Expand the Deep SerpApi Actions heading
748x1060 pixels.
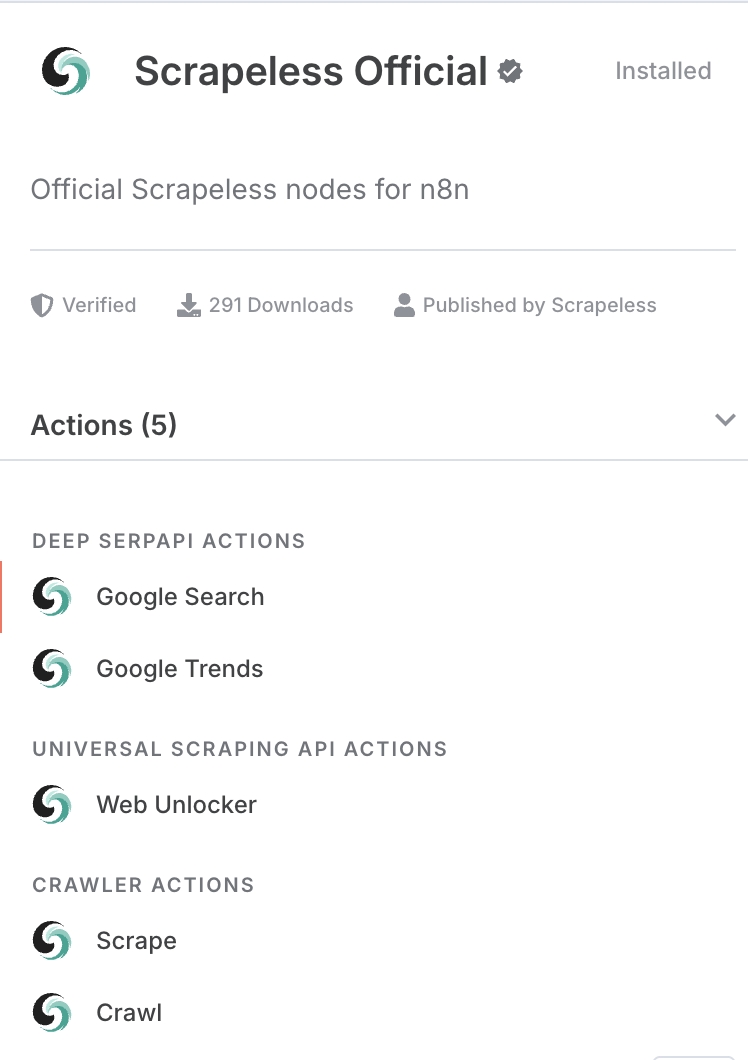(168, 541)
